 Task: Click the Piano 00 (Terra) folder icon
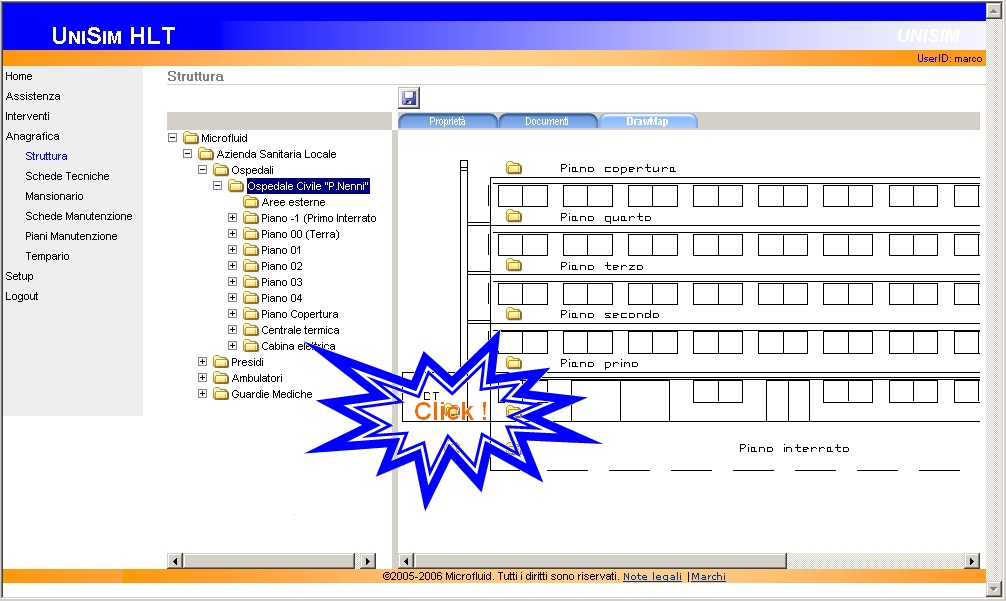[x=251, y=234]
